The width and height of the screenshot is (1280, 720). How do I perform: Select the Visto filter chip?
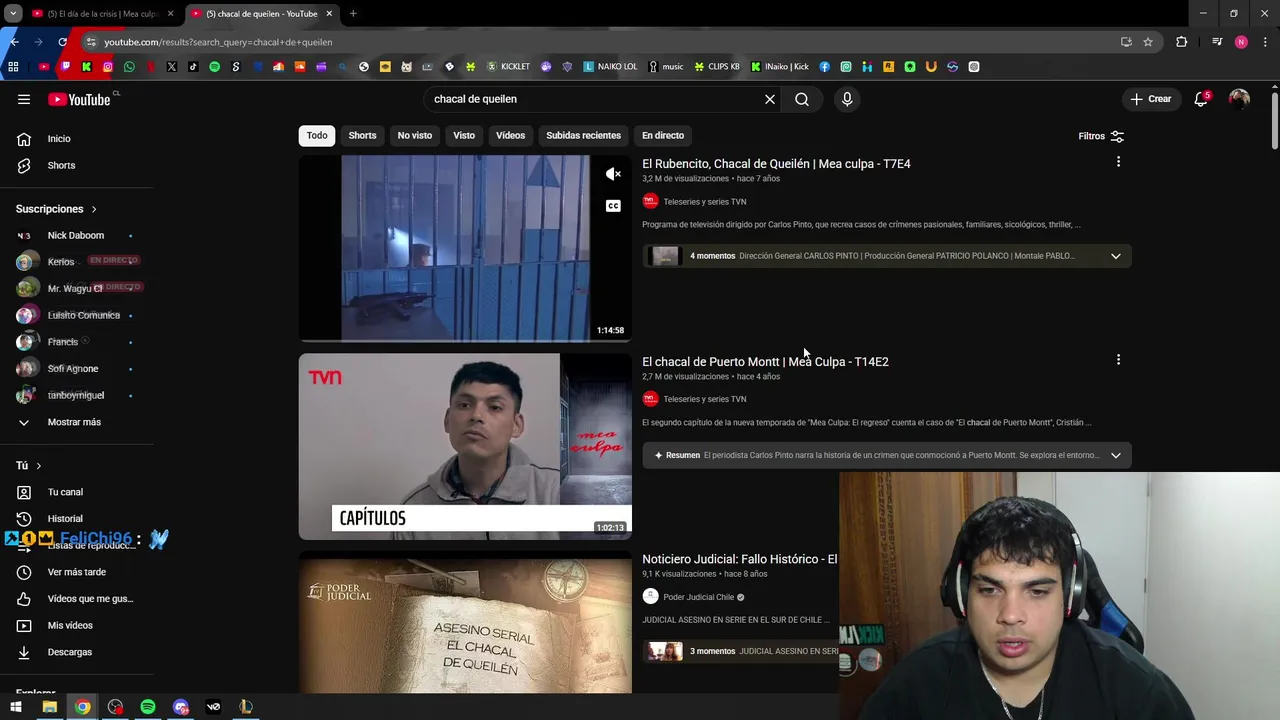pyautogui.click(x=464, y=135)
